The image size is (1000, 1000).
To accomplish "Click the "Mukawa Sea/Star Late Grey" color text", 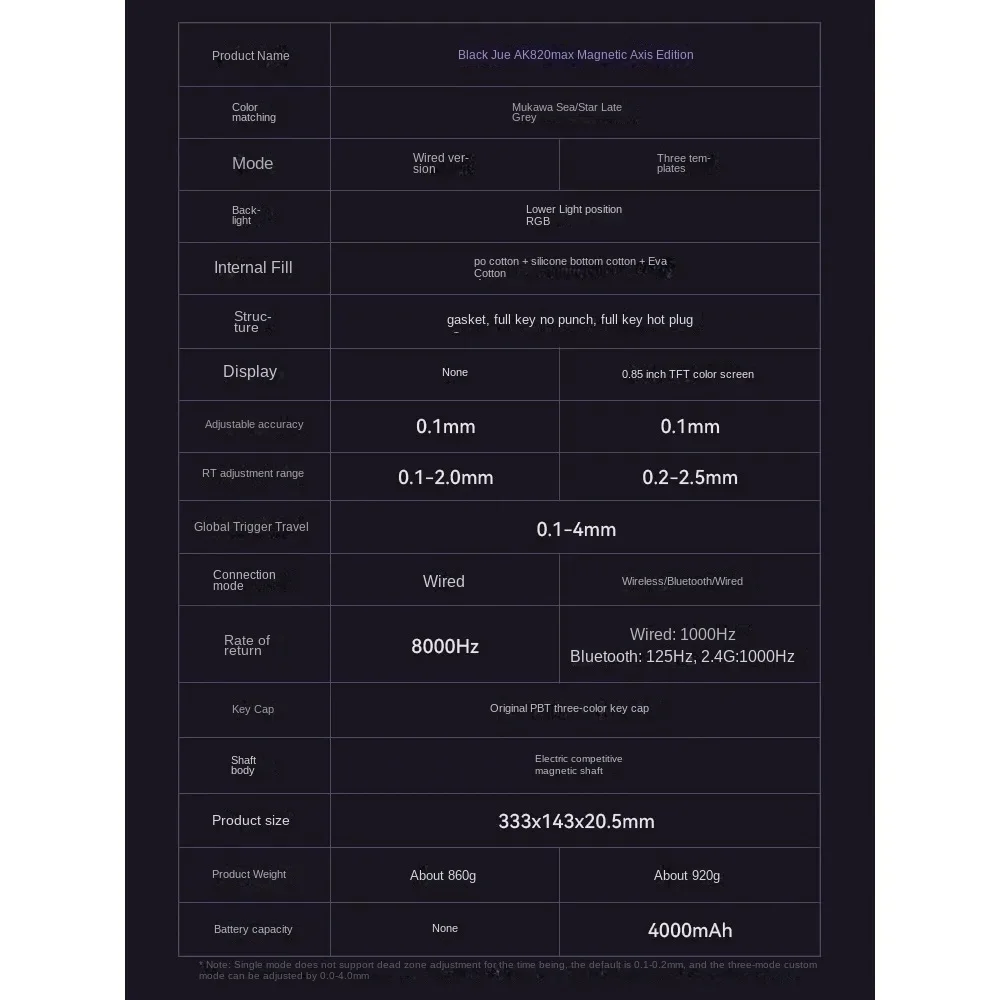I will [x=566, y=112].
